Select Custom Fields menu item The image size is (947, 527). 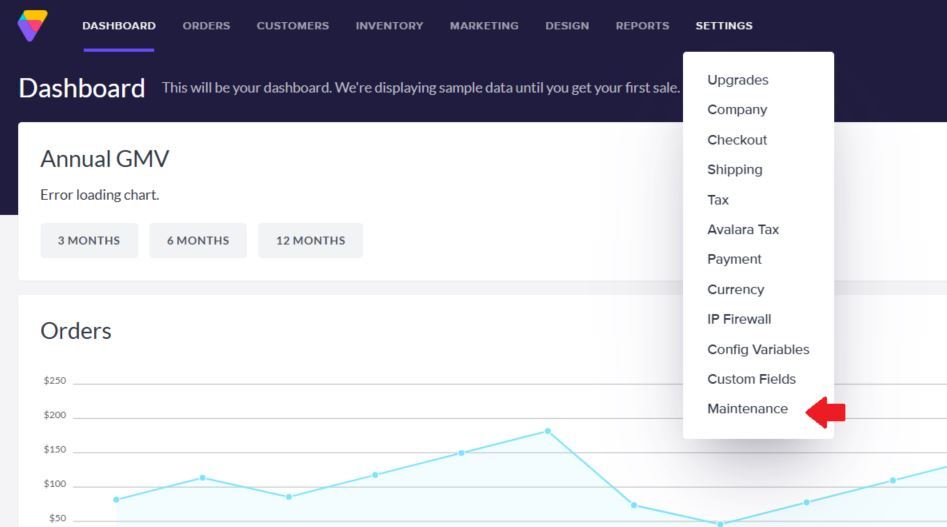[x=751, y=379]
